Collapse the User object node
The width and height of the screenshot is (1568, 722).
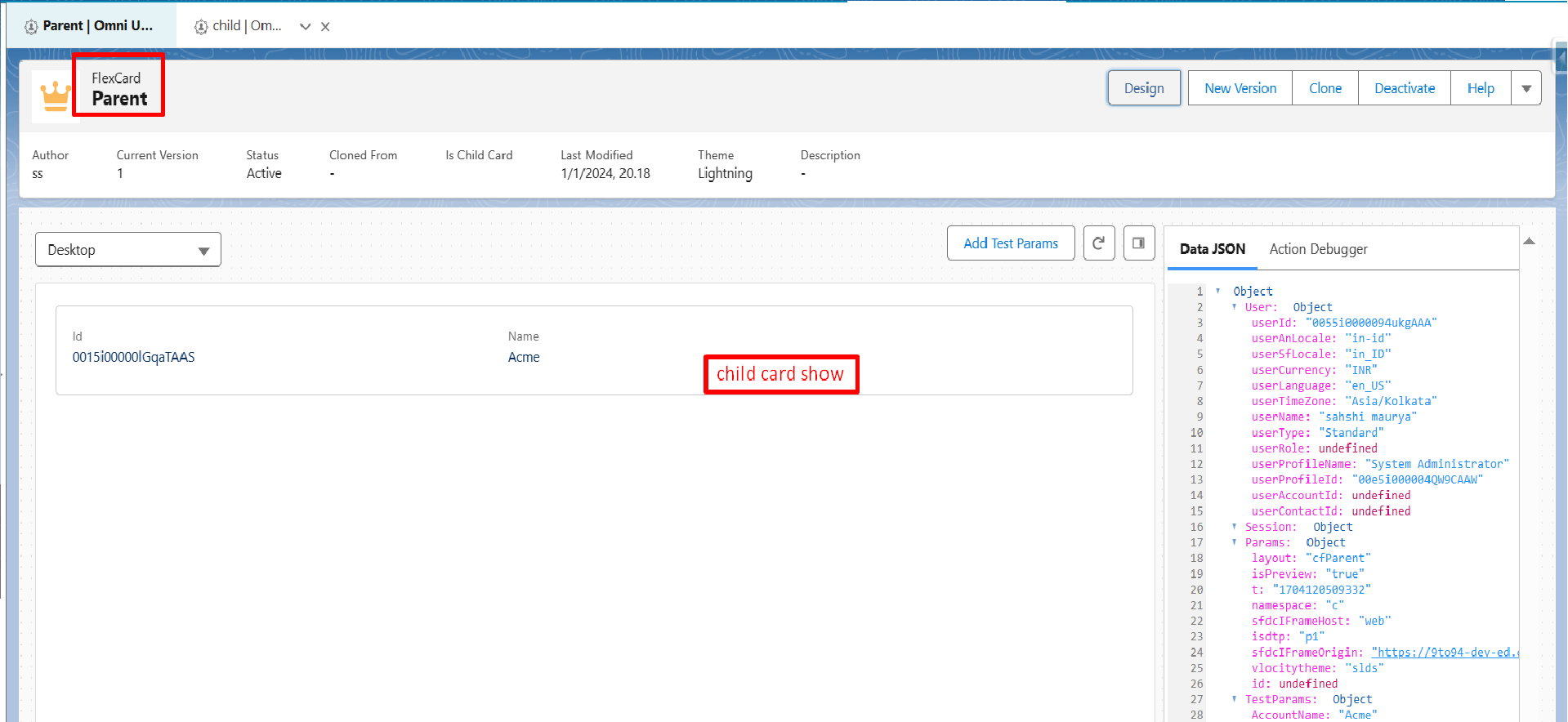coord(1234,307)
